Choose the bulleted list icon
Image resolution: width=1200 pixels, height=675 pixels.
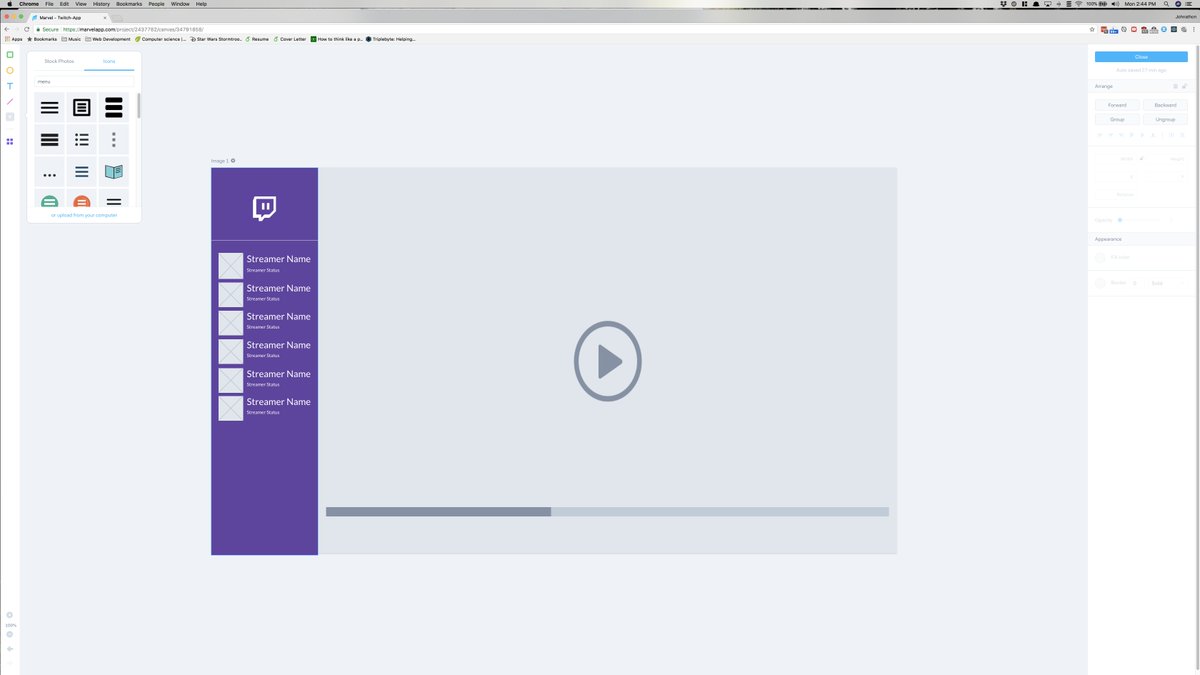[82, 140]
